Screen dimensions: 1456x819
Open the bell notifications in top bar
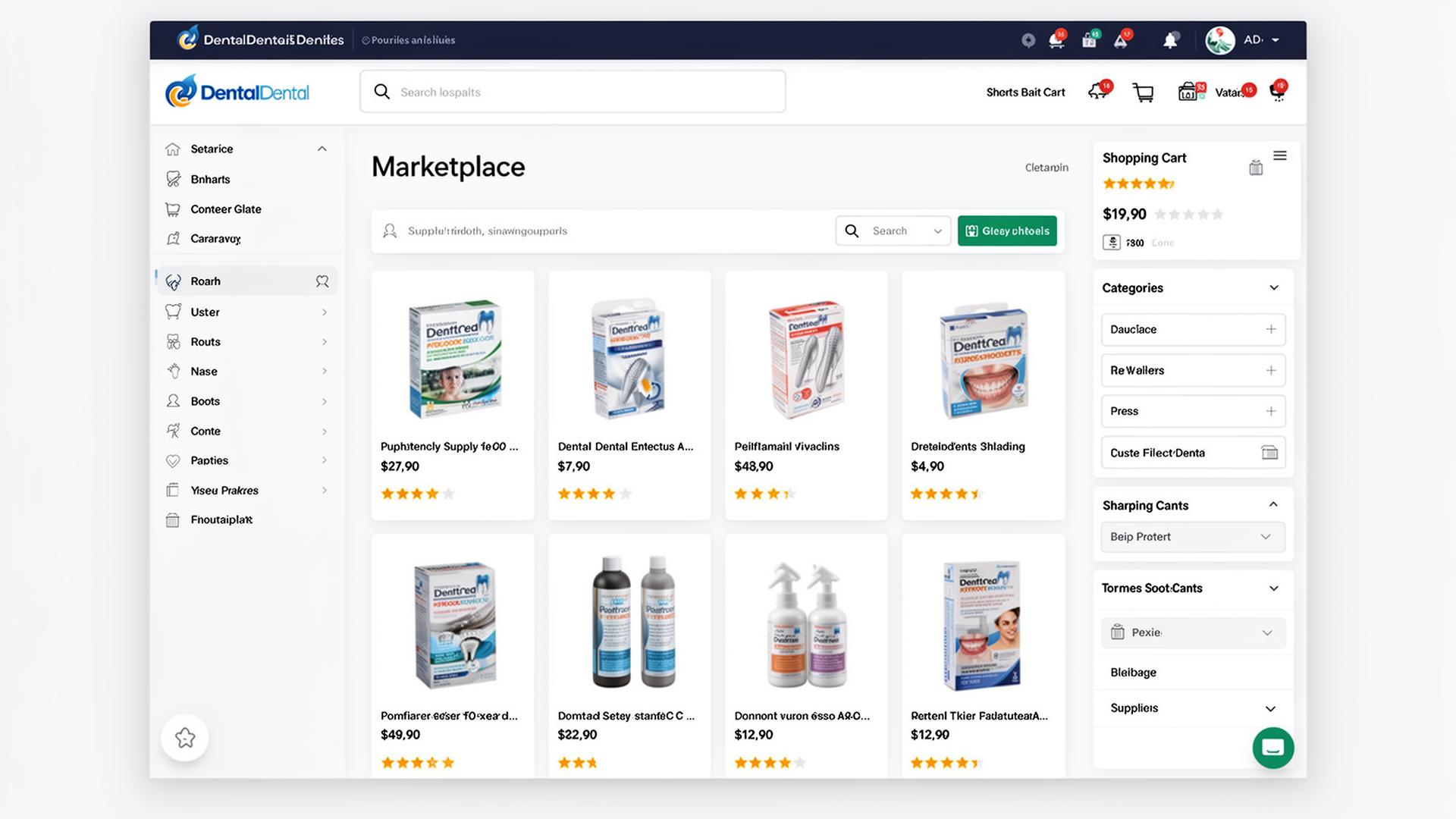point(1170,40)
